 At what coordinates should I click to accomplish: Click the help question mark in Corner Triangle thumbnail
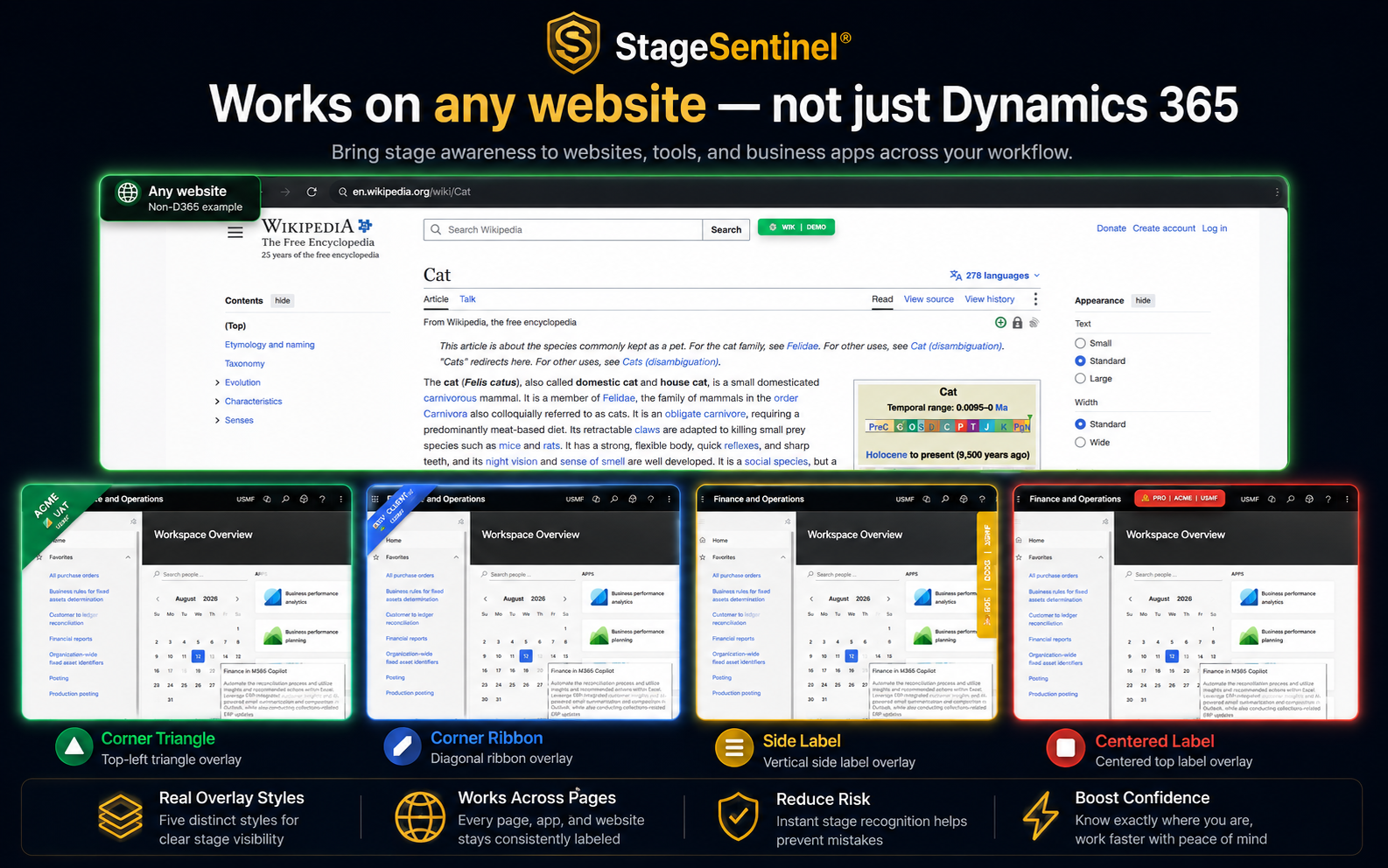tap(322, 499)
